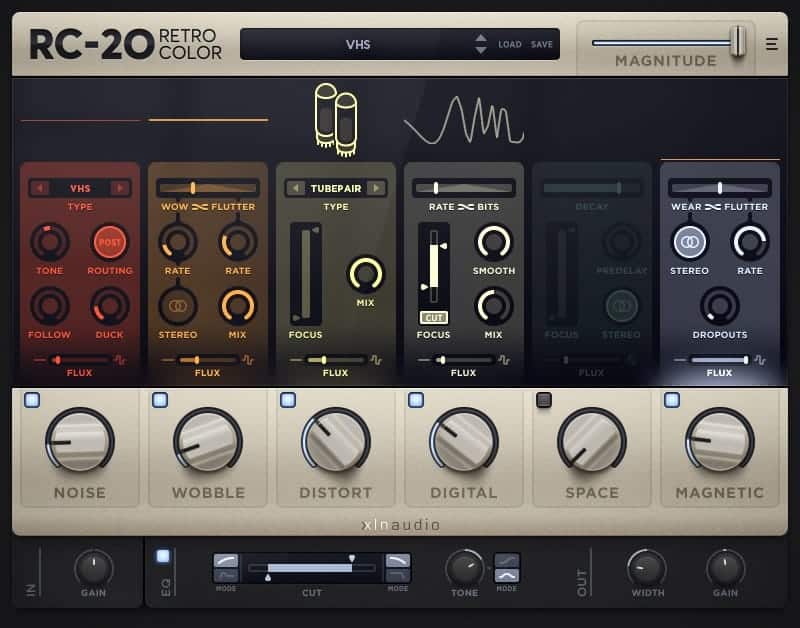Select lower EQ high-cut mode icon
Viewport: 800px width, 628px height.
click(x=398, y=576)
